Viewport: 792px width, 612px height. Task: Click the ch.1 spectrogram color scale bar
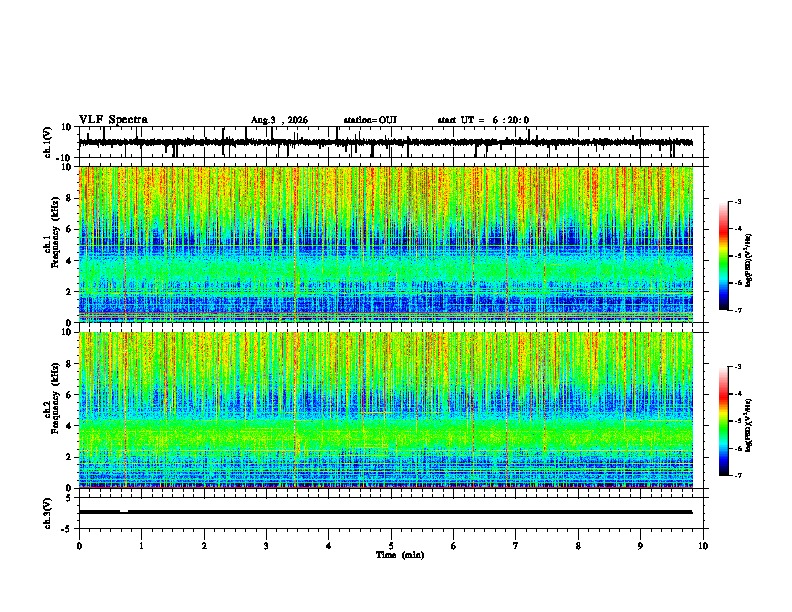pyautogui.click(x=724, y=256)
